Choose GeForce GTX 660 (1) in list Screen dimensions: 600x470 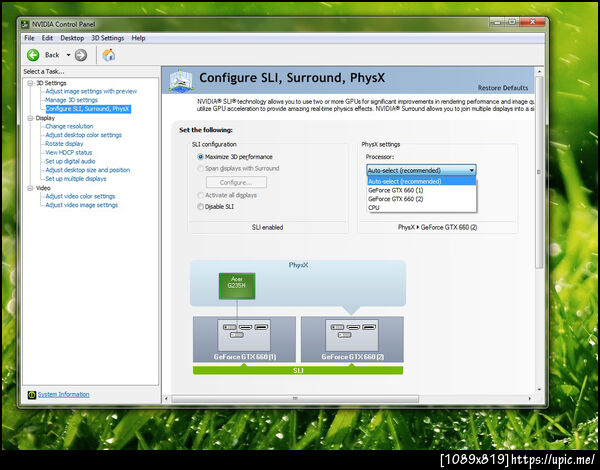click(421, 190)
